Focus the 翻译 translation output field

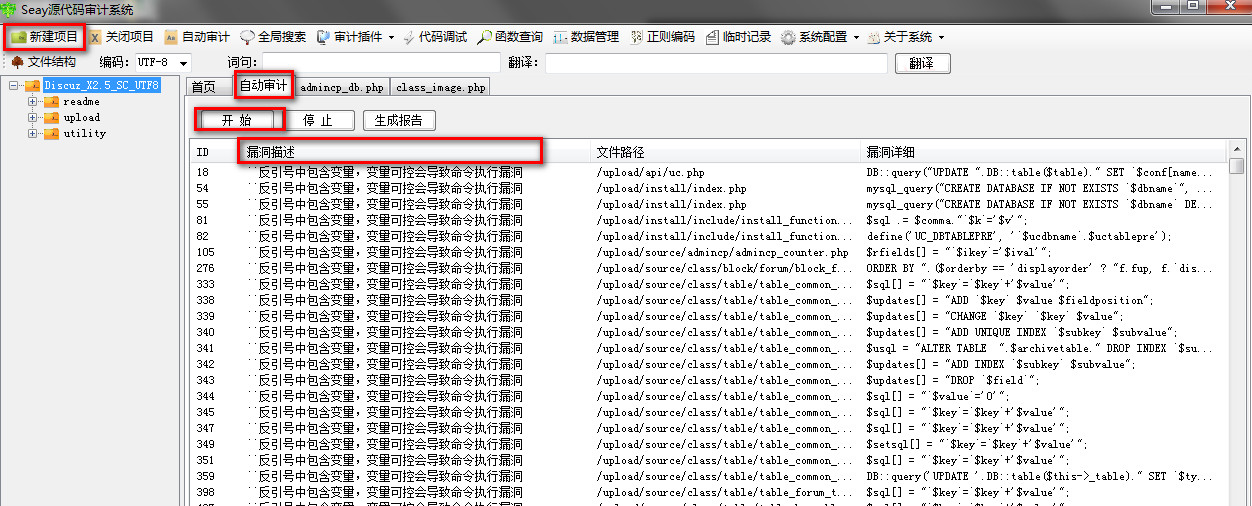tap(716, 63)
